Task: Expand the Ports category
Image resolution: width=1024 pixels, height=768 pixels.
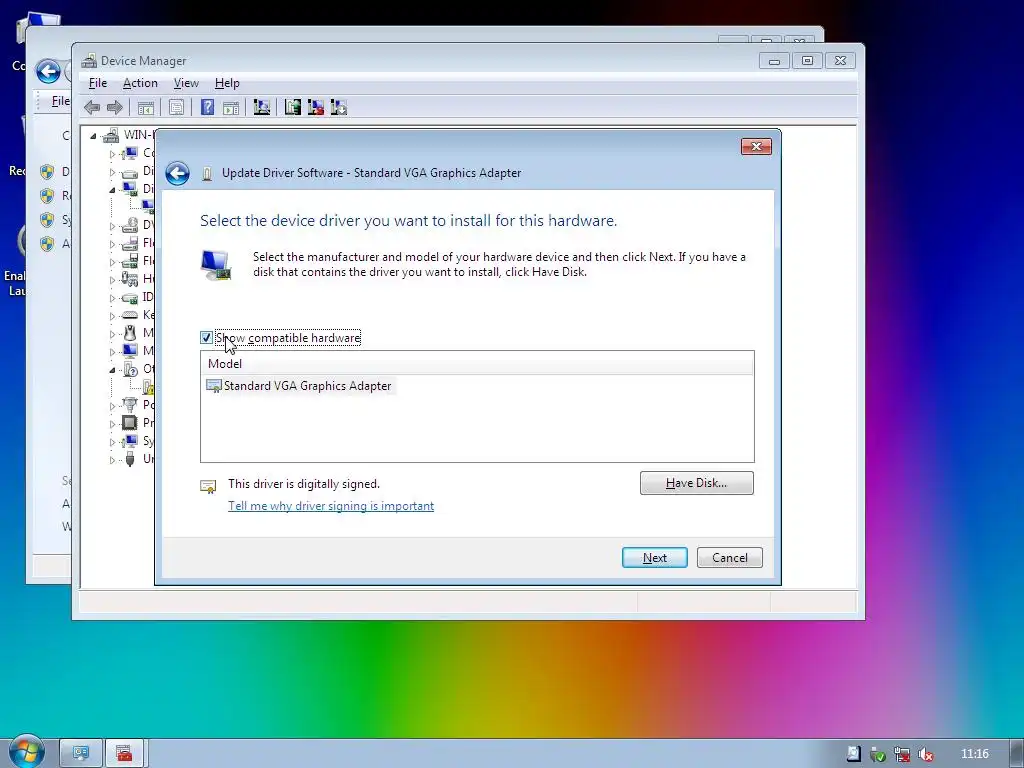Action: click(x=112, y=406)
